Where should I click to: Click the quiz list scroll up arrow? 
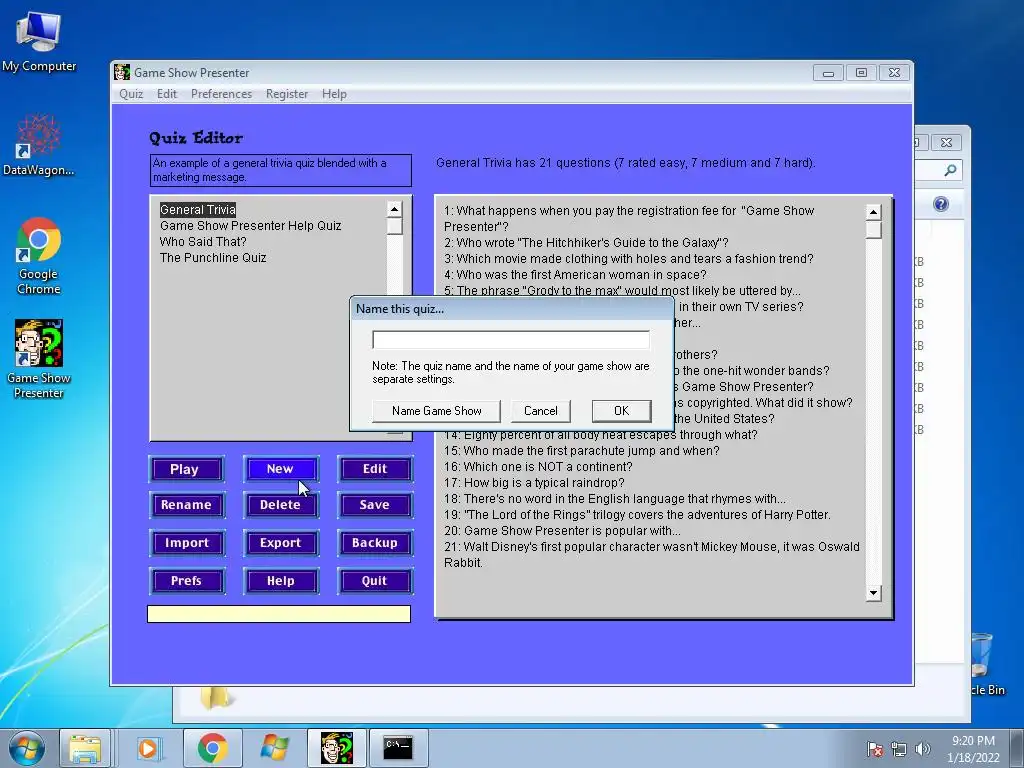coord(394,209)
